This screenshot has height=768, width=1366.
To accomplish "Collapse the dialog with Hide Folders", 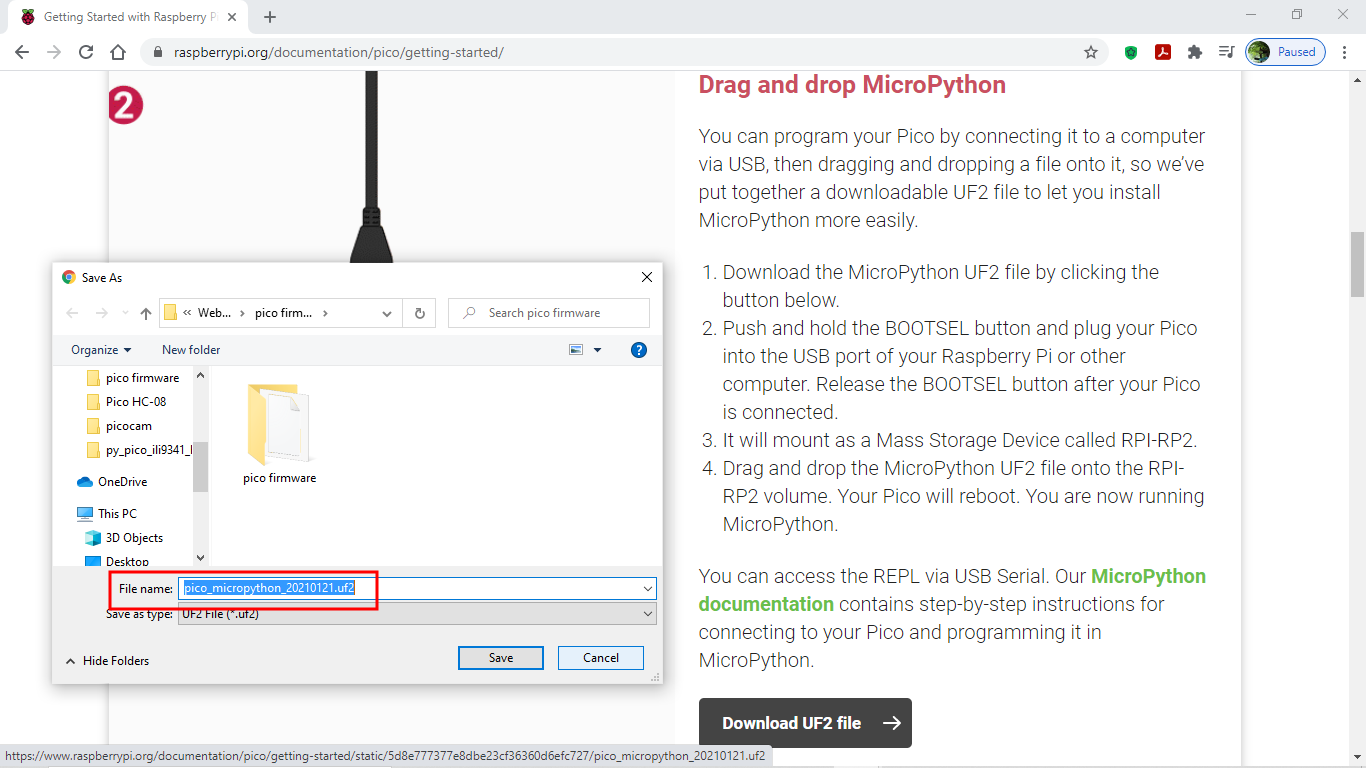I will (x=107, y=661).
